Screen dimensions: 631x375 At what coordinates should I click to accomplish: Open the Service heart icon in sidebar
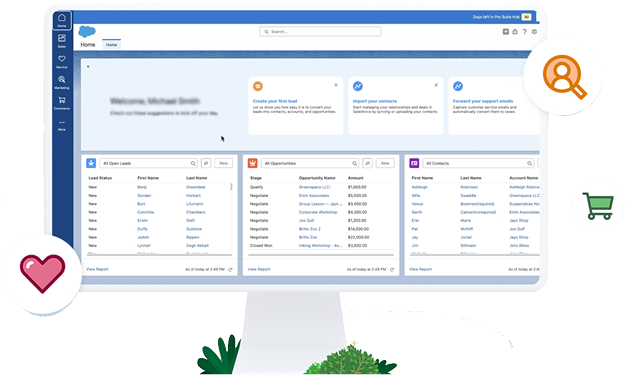click(x=62, y=61)
